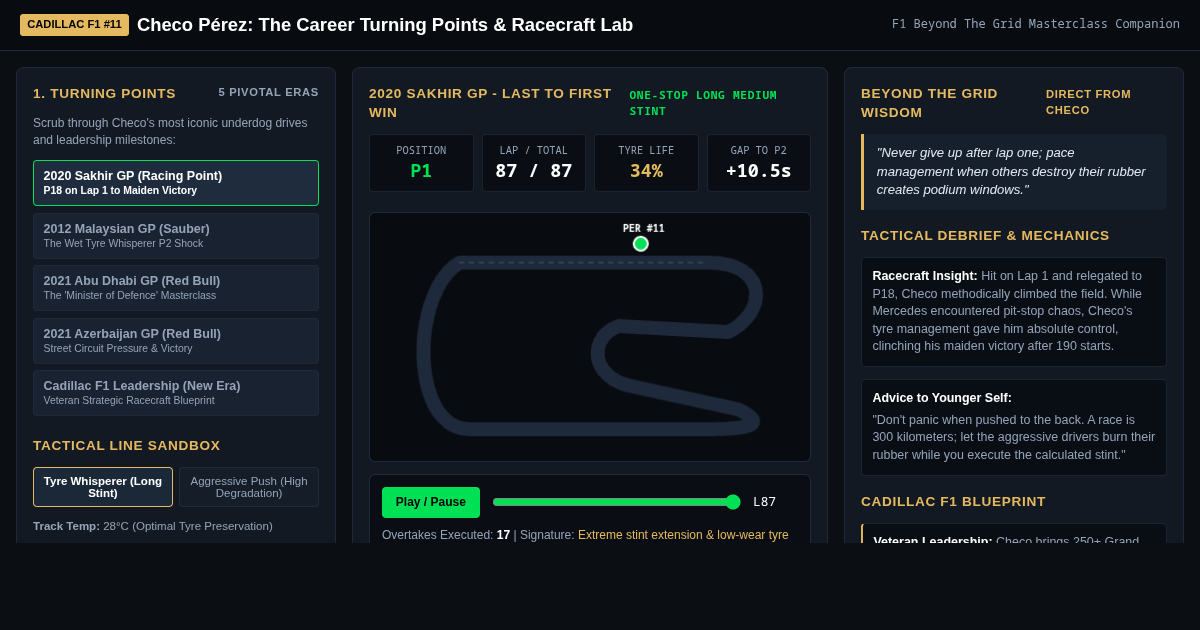Click the L87 lap indicator

click(764, 502)
